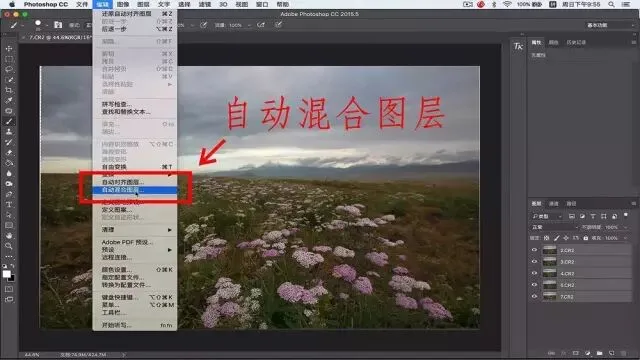
Task: Open brush settings panel icon in options bar
Action: click(x=58, y=25)
